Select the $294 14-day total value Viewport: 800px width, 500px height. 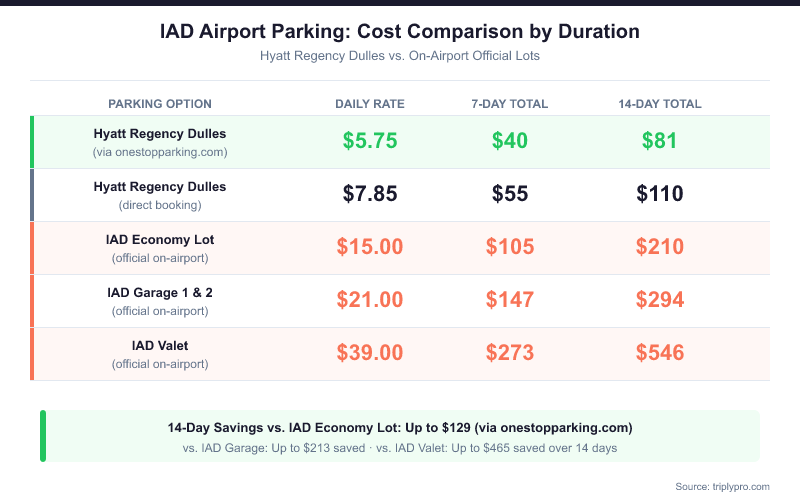click(660, 300)
